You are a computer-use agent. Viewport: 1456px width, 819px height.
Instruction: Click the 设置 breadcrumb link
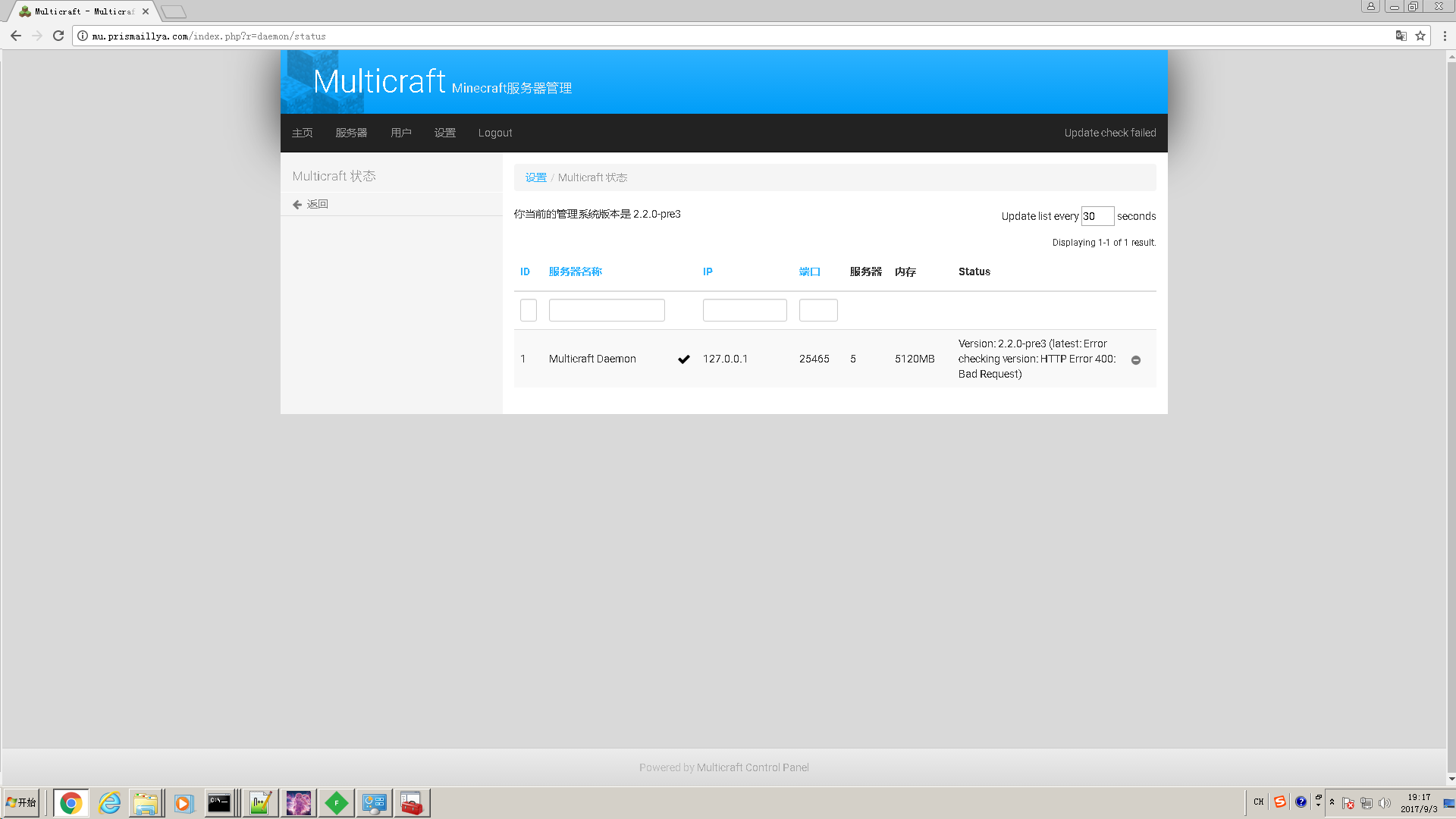[x=535, y=177]
